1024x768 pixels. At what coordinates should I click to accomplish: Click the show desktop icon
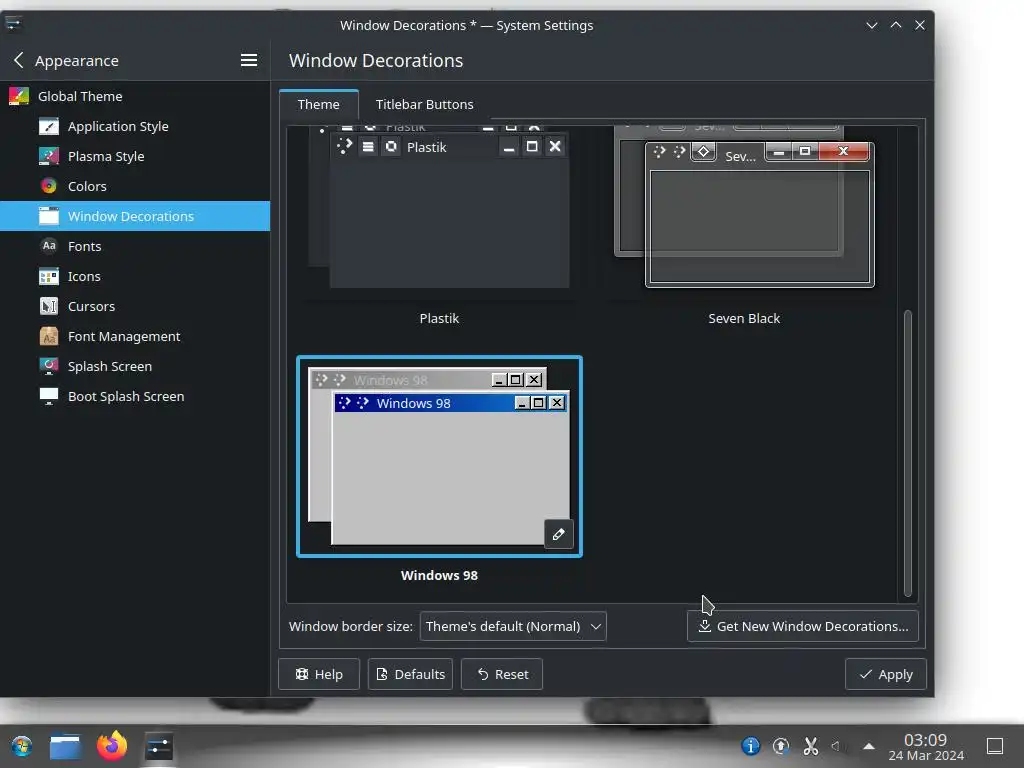[995, 746]
